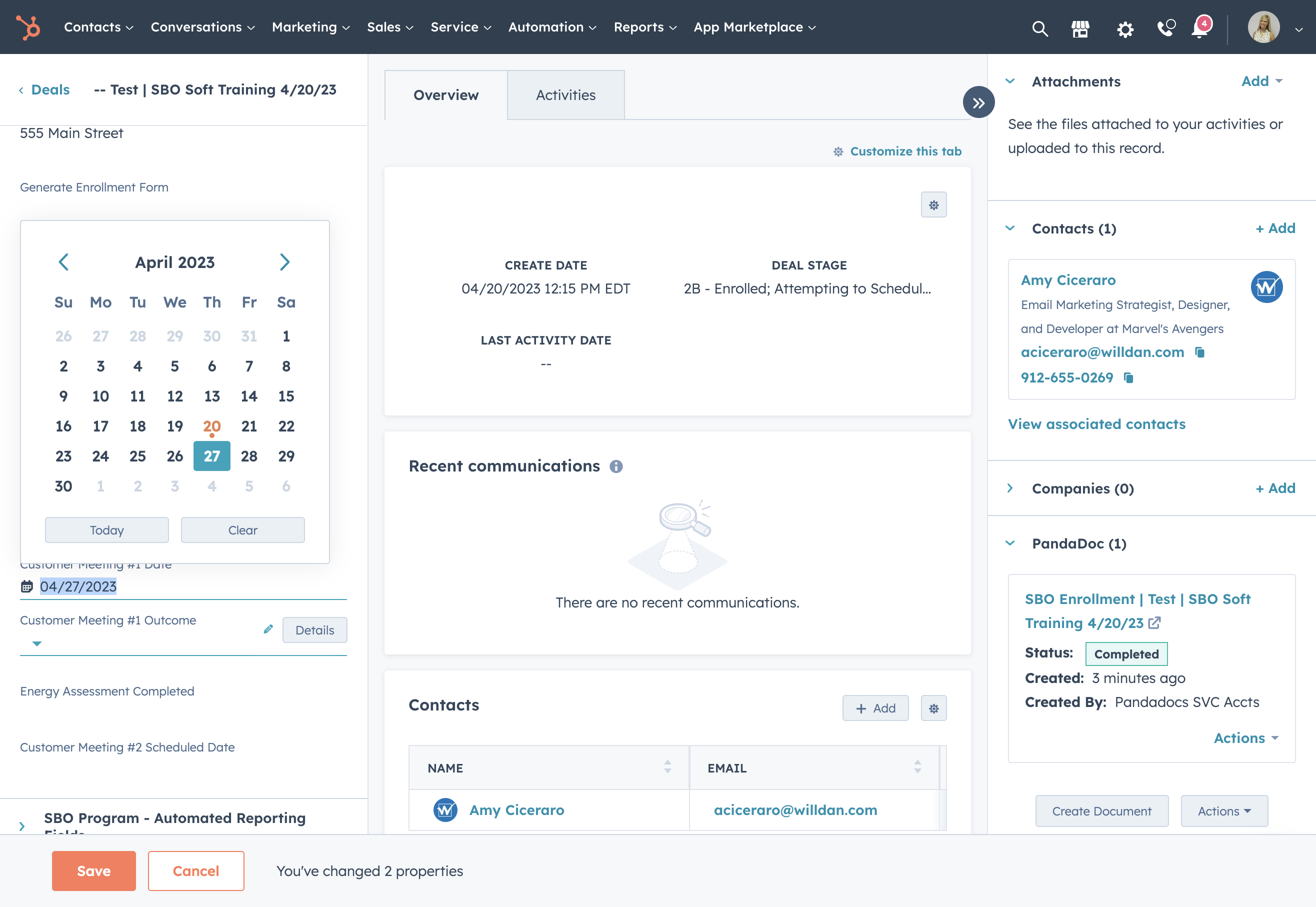Collapse the right sidebar with double-arrow button
This screenshot has height=907, width=1316.
[978, 103]
